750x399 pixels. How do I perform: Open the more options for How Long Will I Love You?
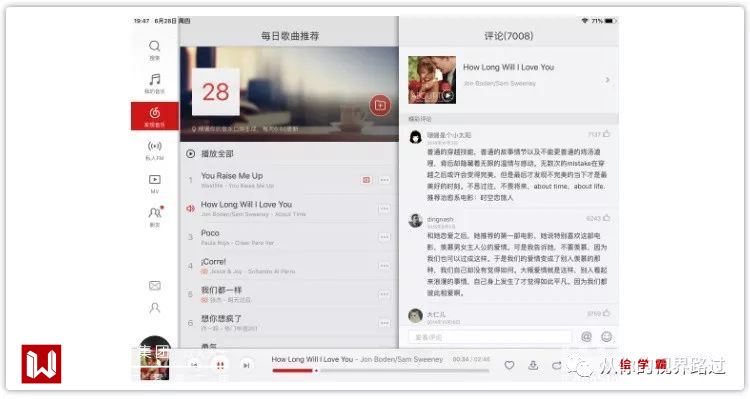[x=384, y=209]
